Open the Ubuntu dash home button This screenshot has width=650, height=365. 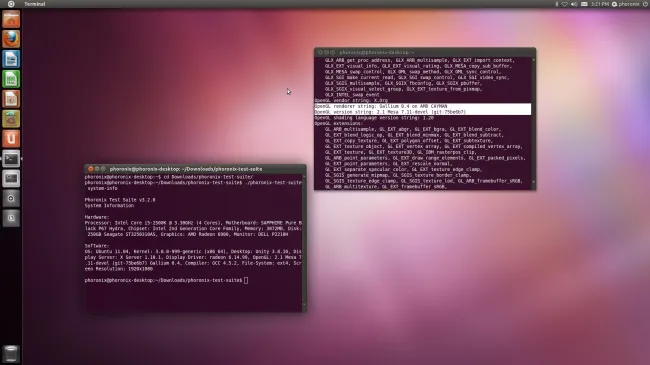[11, 4]
